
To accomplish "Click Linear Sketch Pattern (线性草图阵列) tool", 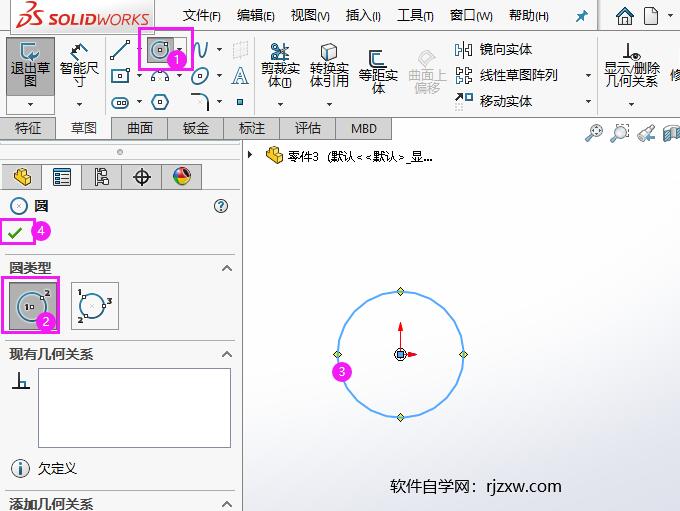I will pos(506,75).
